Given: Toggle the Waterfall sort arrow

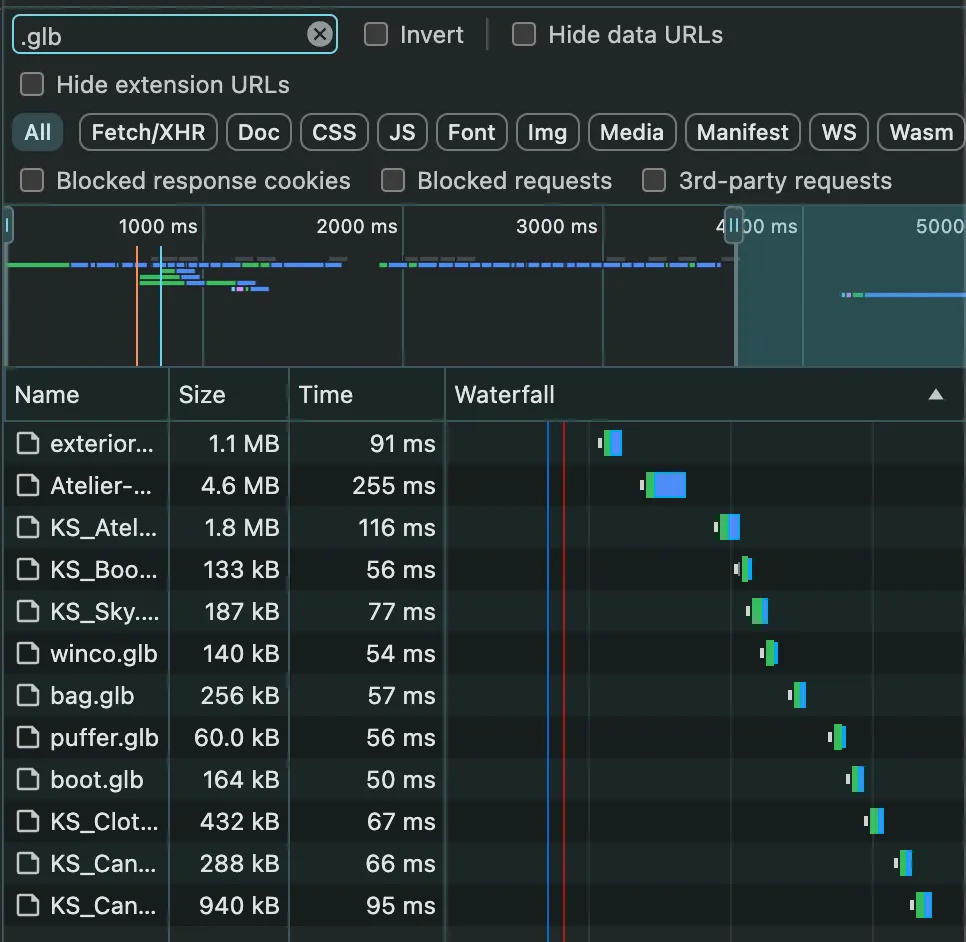Looking at the screenshot, I should (936, 395).
